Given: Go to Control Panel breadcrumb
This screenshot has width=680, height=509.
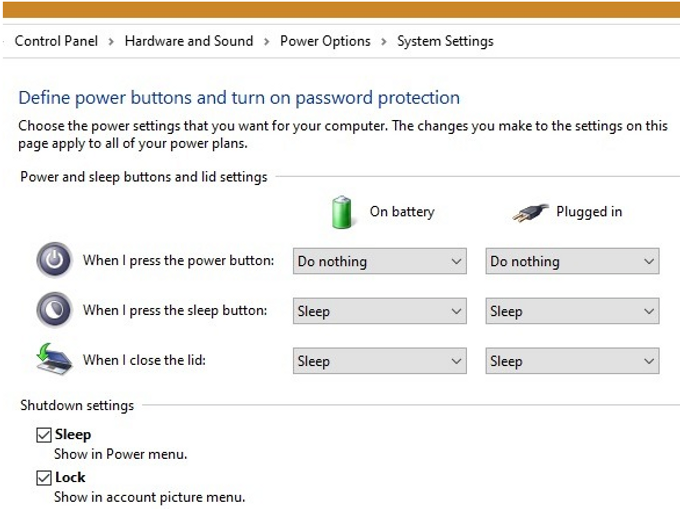Looking at the screenshot, I should (x=56, y=41).
